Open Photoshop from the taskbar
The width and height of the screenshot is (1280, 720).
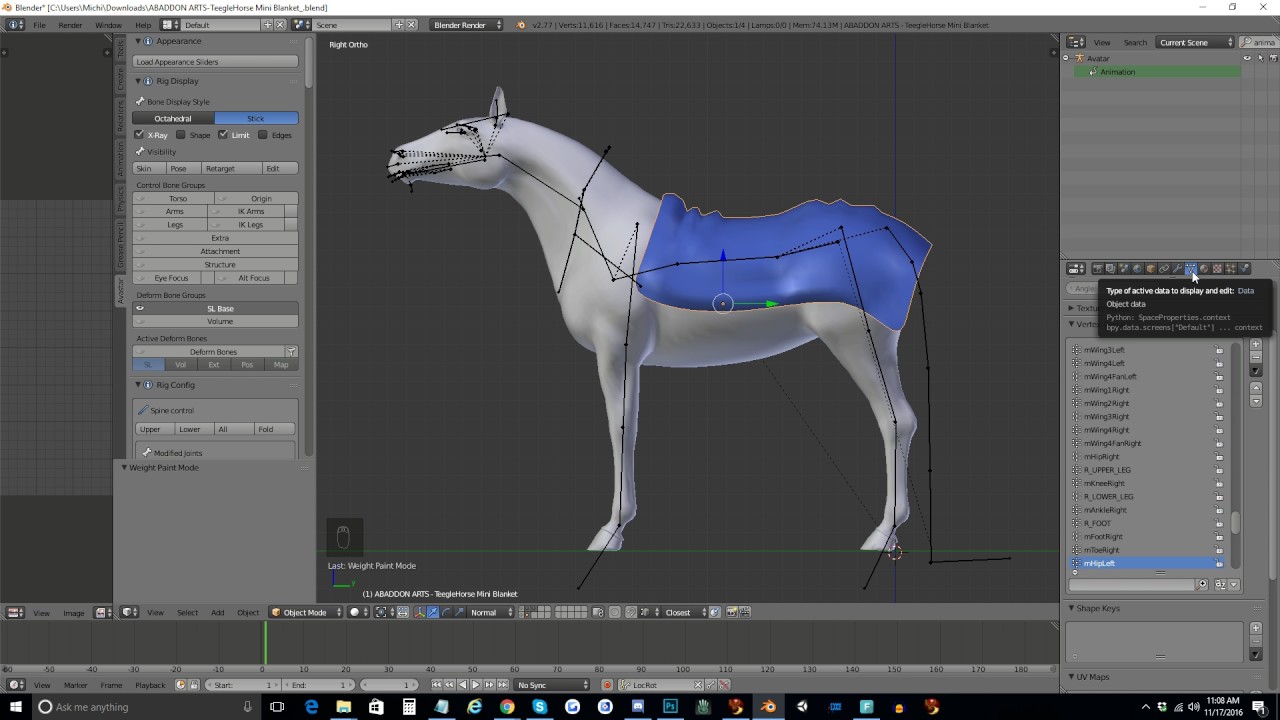pyautogui.click(x=670, y=707)
